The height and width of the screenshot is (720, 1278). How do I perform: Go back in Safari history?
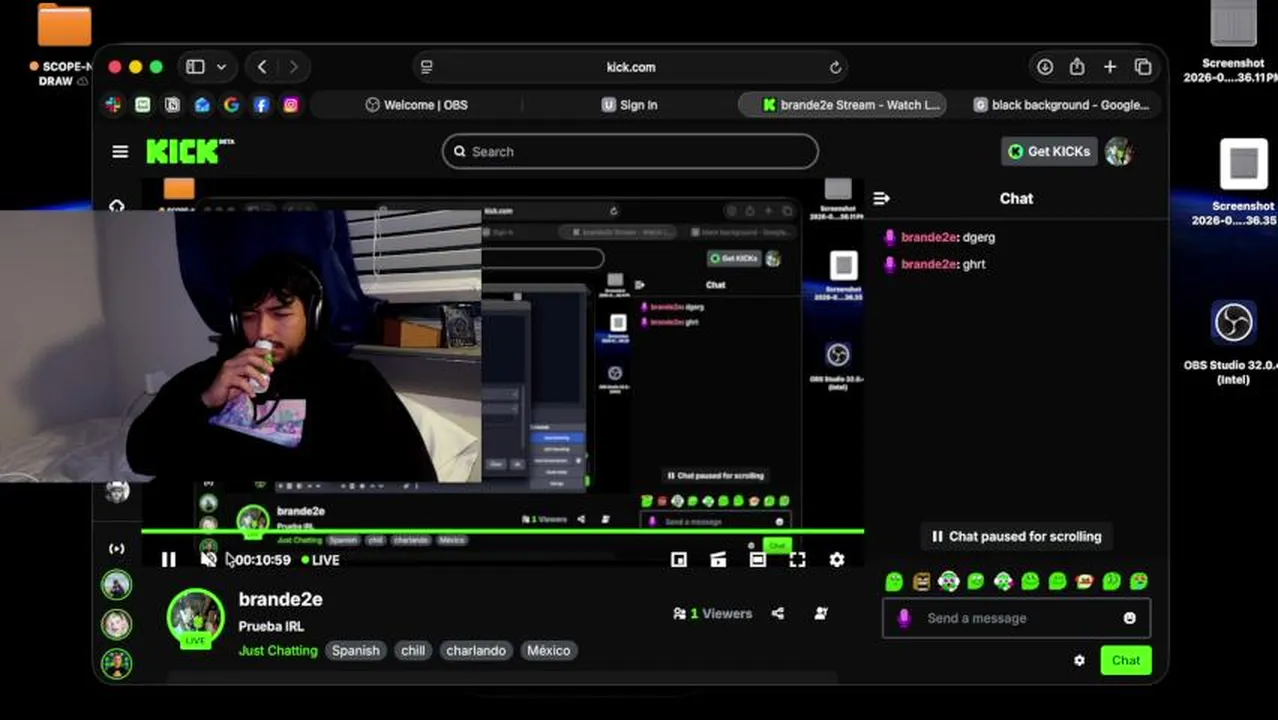pos(262,67)
